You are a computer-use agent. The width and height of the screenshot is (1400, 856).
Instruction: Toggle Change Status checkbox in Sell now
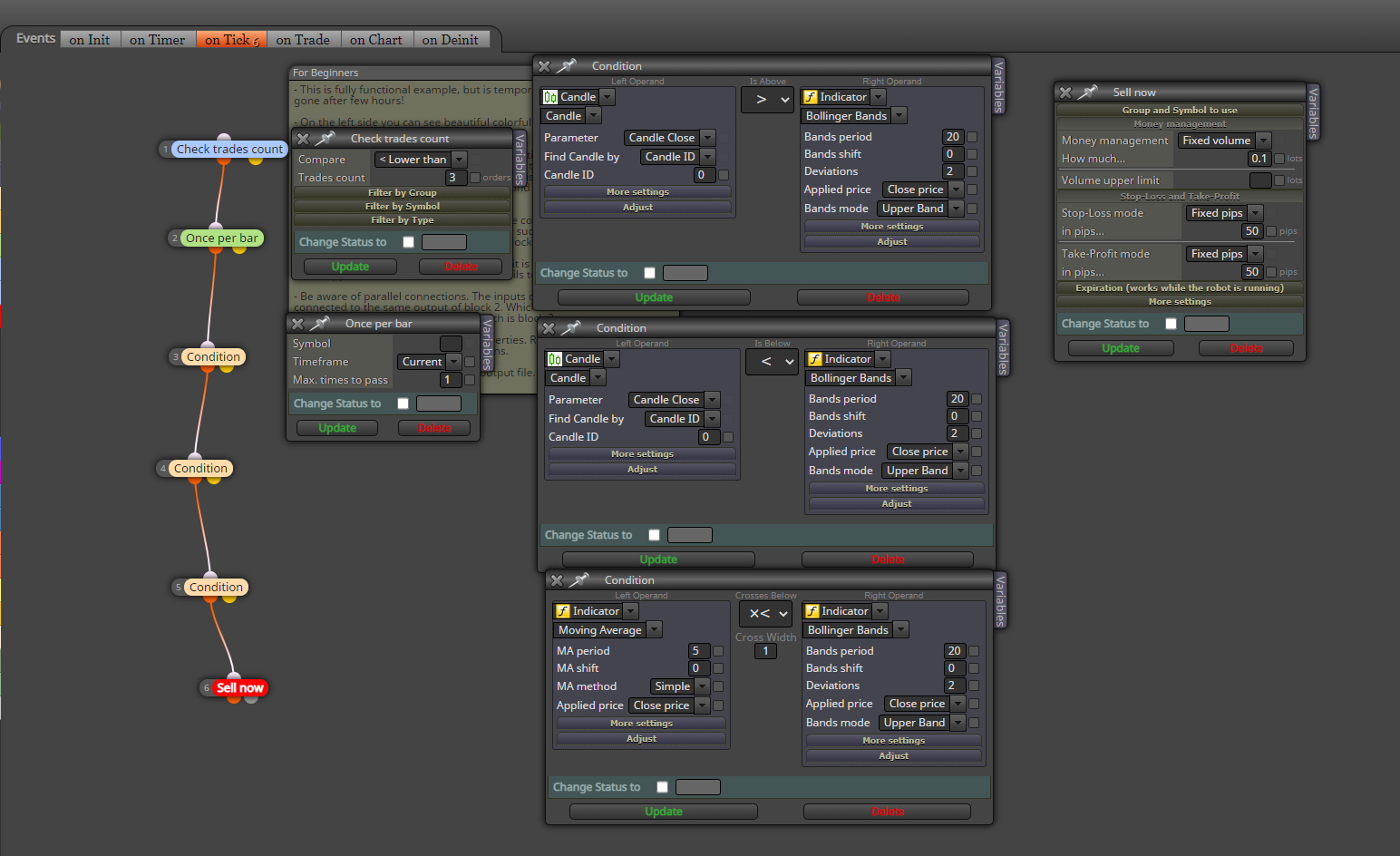coord(1171,324)
